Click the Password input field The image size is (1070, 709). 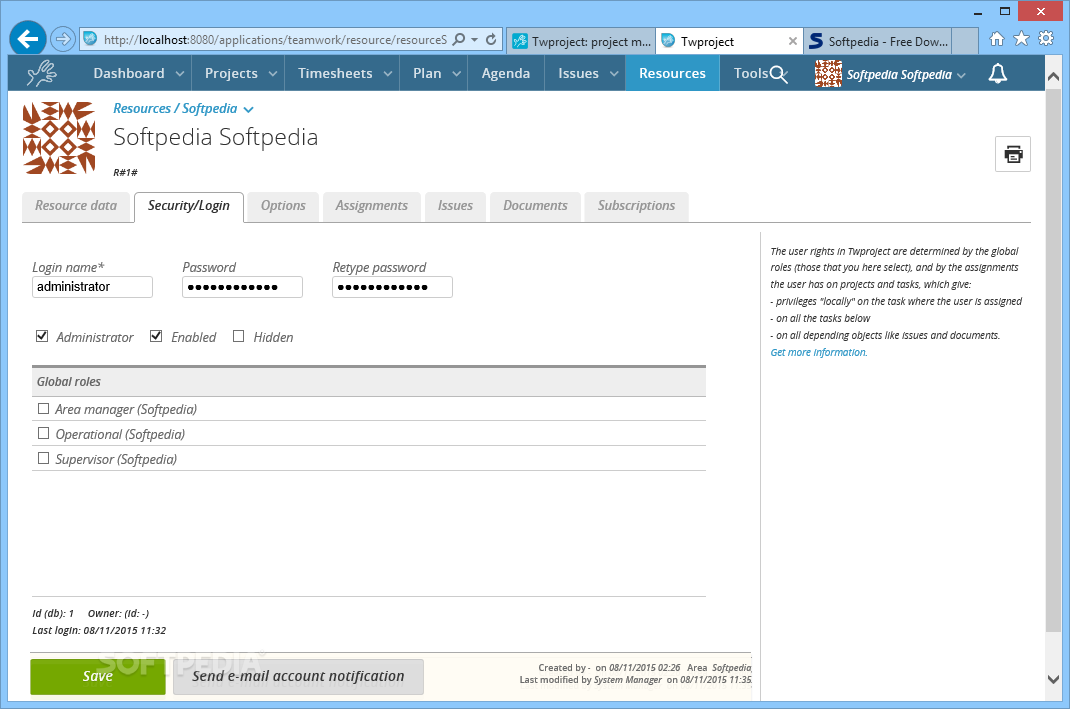click(242, 287)
